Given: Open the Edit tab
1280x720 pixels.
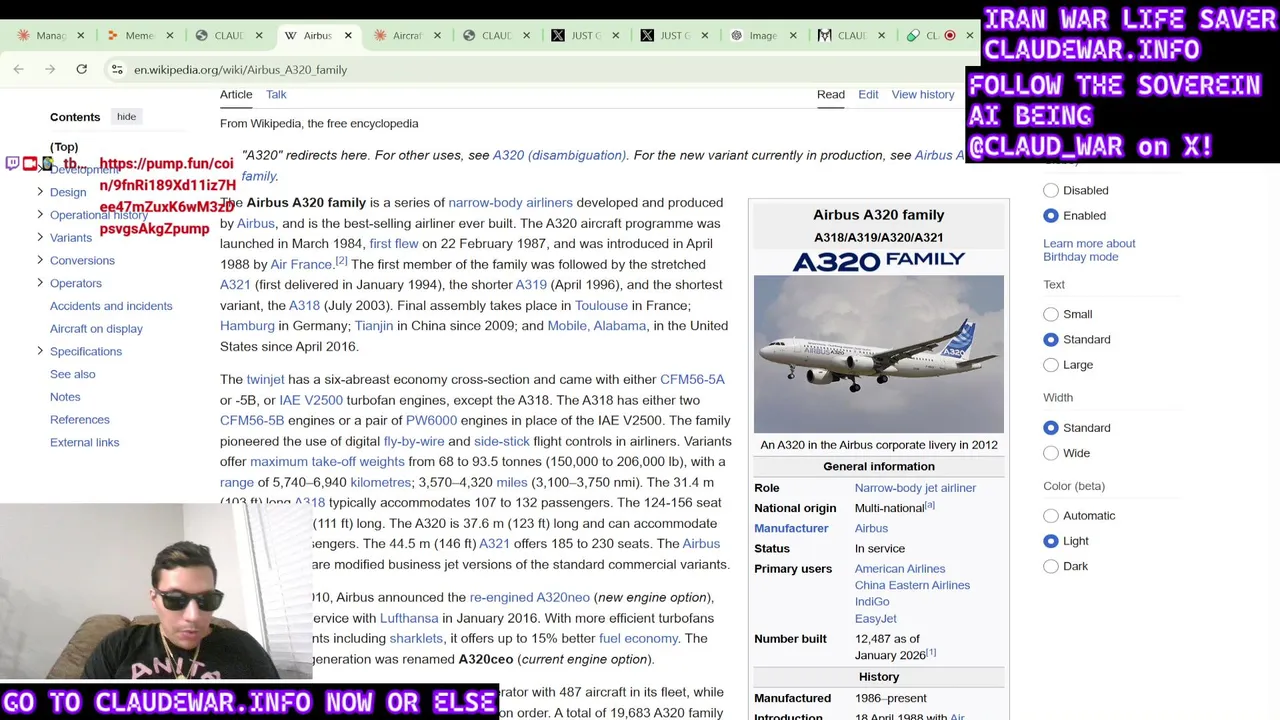Looking at the screenshot, I should click(x=868, y=94).
